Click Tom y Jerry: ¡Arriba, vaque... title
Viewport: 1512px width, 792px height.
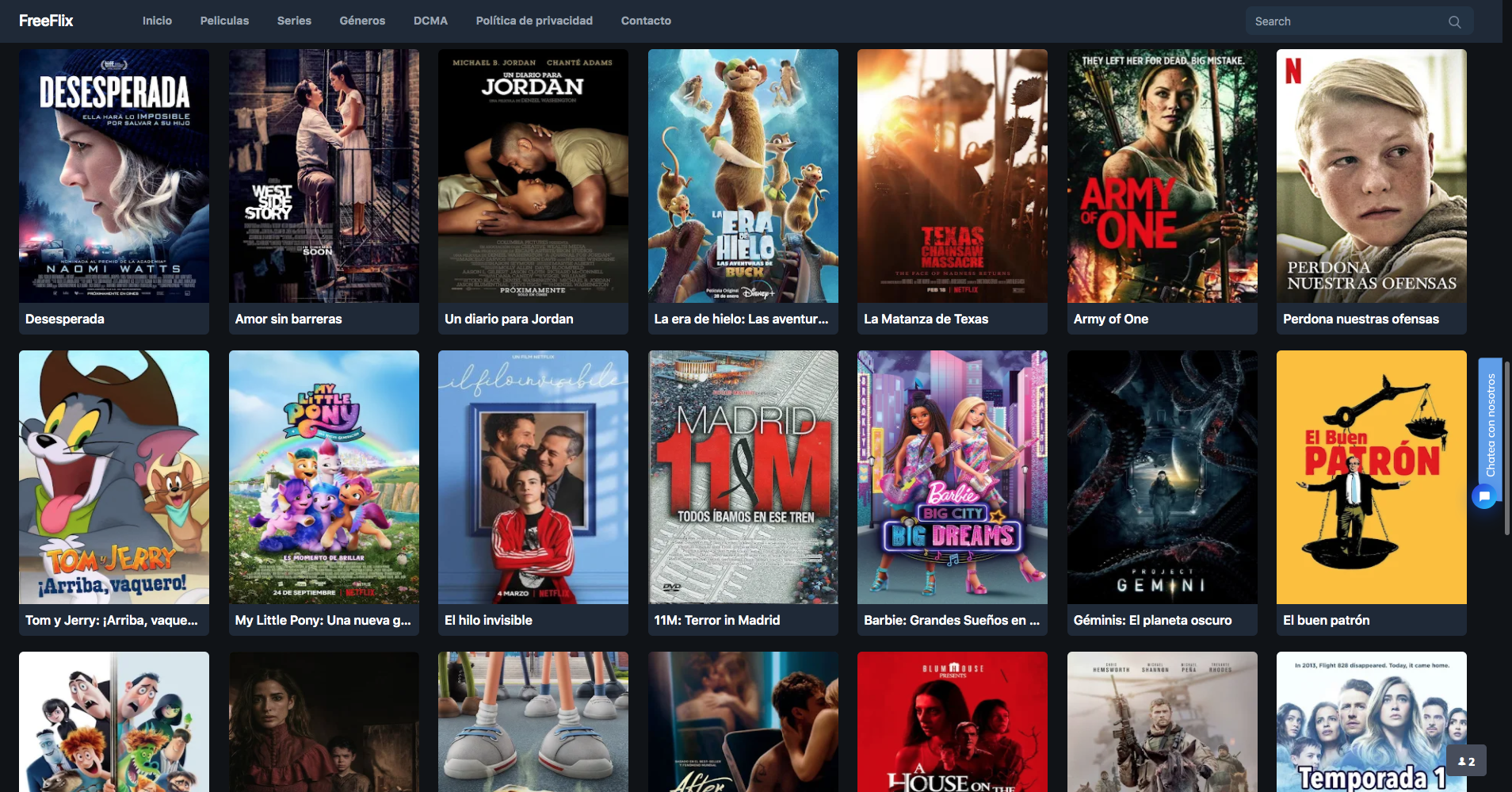tap(112, 620)
